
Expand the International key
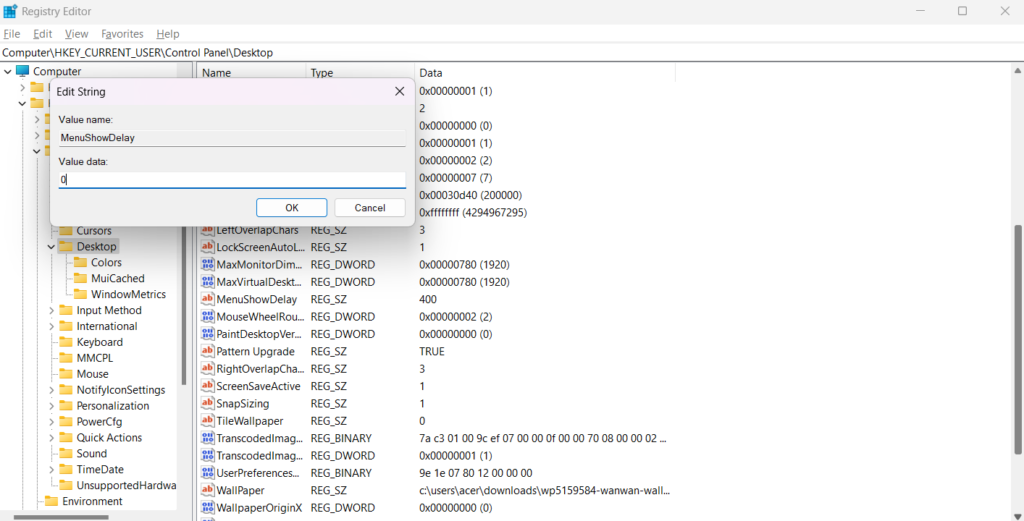coord(51,326)
